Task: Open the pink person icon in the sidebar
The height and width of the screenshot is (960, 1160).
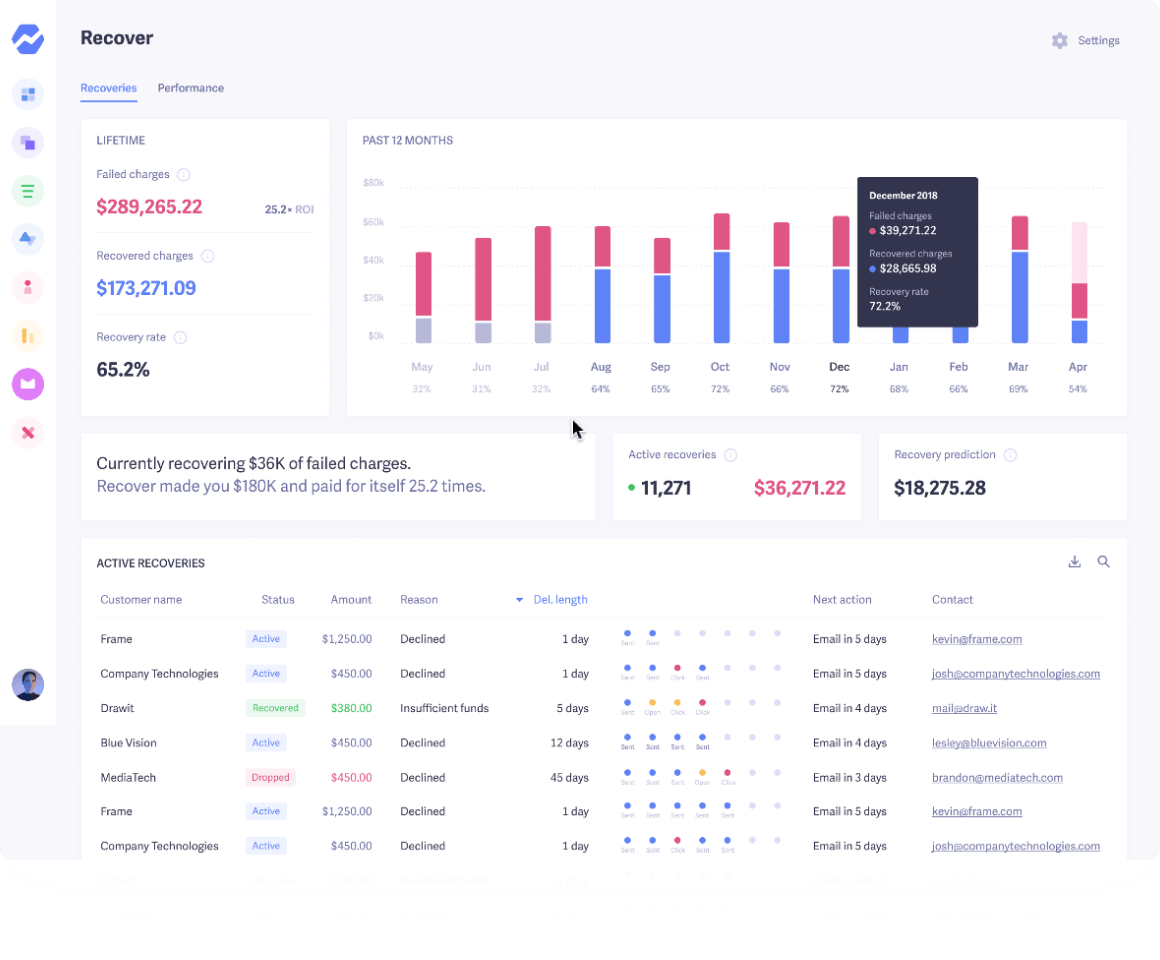Action: 28,287
